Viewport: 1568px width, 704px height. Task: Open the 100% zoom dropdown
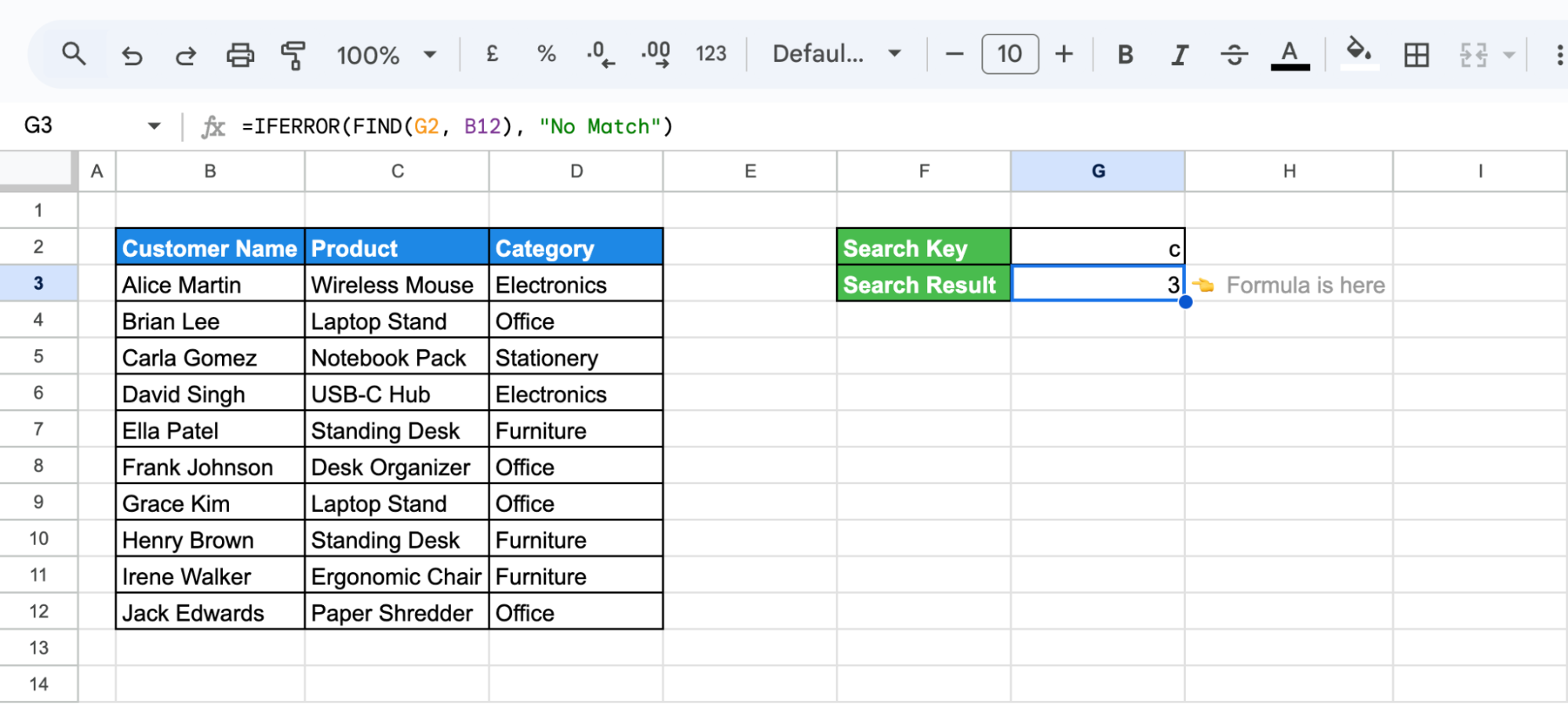pos(386,55)
